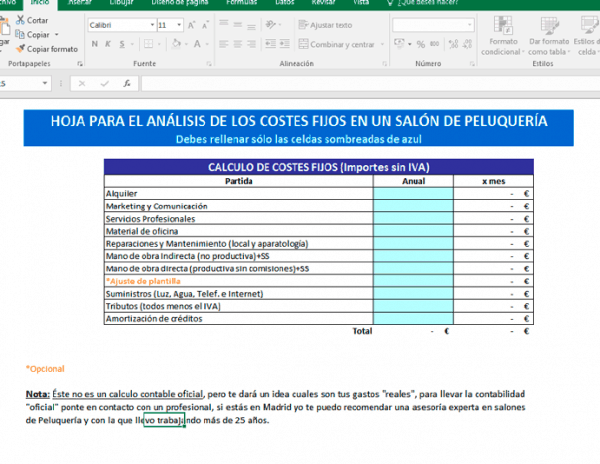Click the Copiar icon
Viewport: 600px width, 464px height.
tap(20, 34)
